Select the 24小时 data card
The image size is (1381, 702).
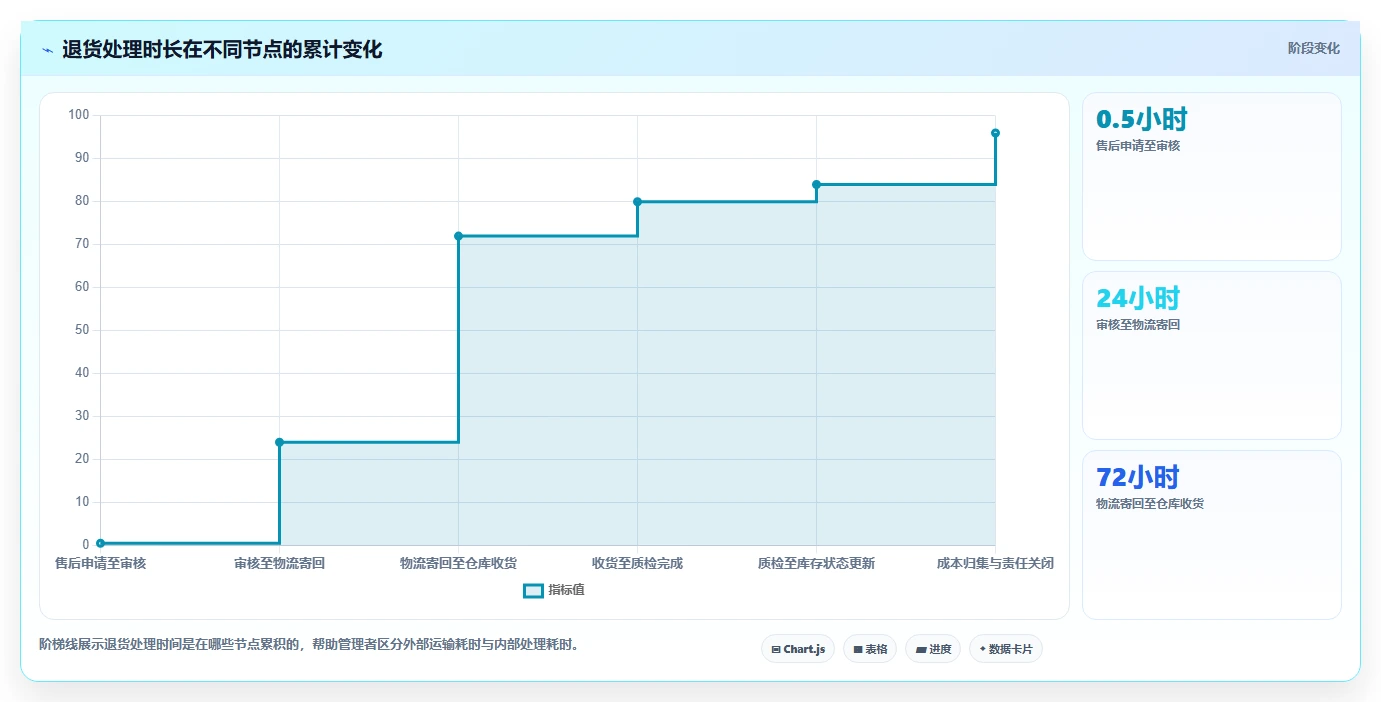point(1211,356)
